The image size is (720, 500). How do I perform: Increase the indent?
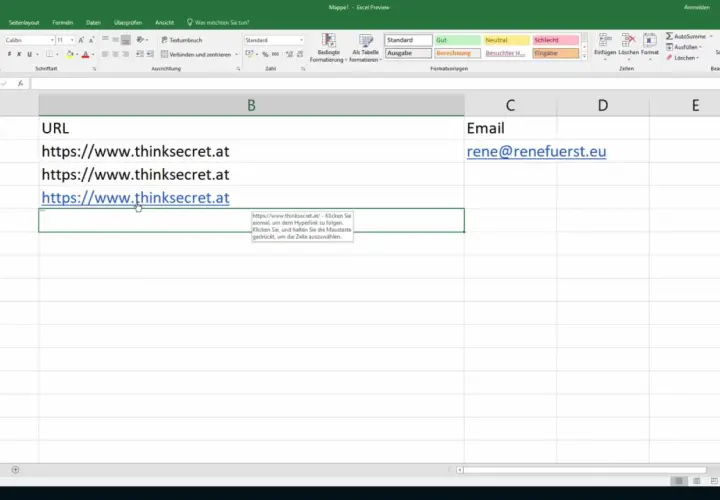click(x=150, y=54)
